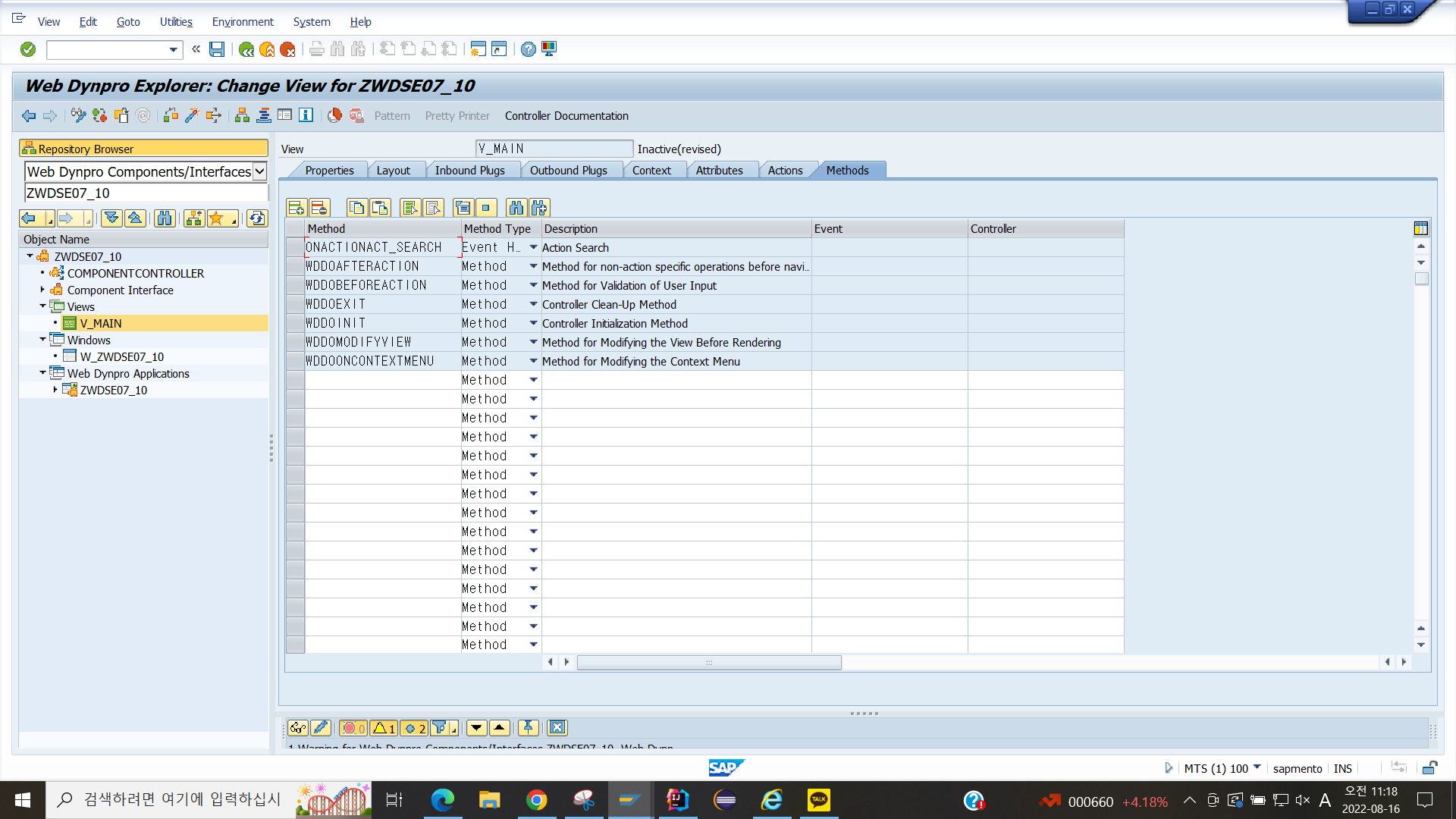Image resolution: width=1456 pixels, height=819 pixels.
Task: Expand the Component Interface tree node
Action: click(x=42, y=289)
